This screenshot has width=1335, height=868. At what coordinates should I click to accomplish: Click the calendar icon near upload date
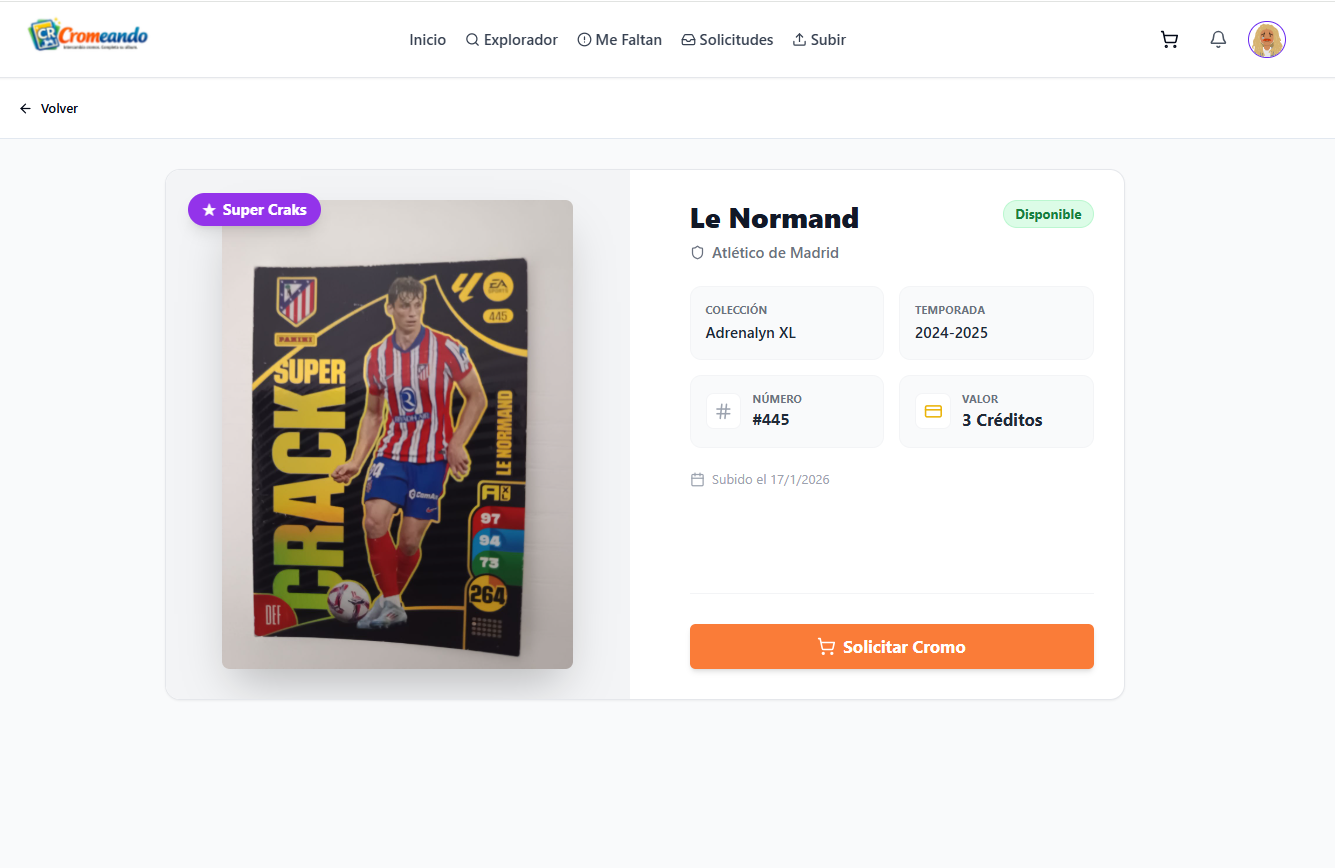click(x=698, y=480)
